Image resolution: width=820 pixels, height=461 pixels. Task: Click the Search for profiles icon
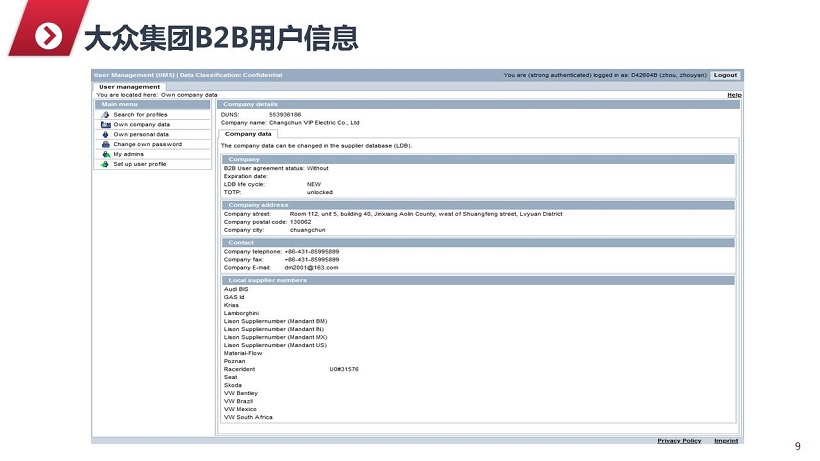pyautogui.click(x=105, y=115)
